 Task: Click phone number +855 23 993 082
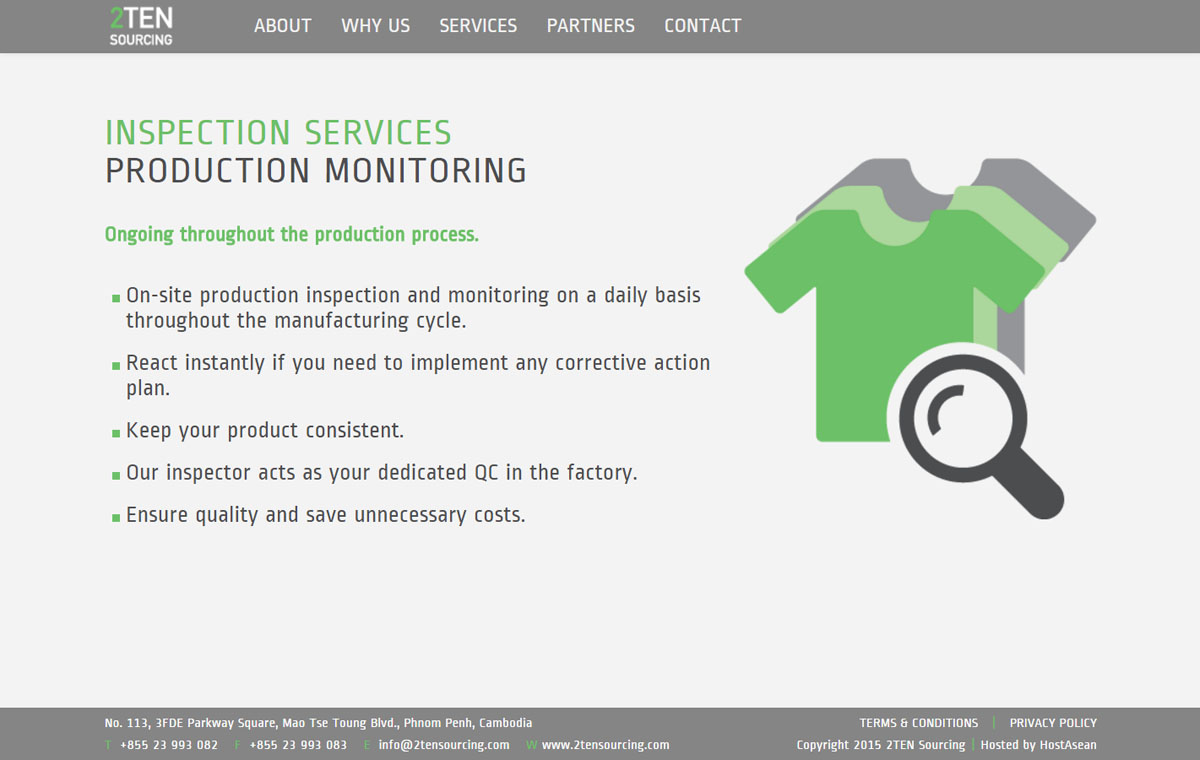click(x=168, y=745)
